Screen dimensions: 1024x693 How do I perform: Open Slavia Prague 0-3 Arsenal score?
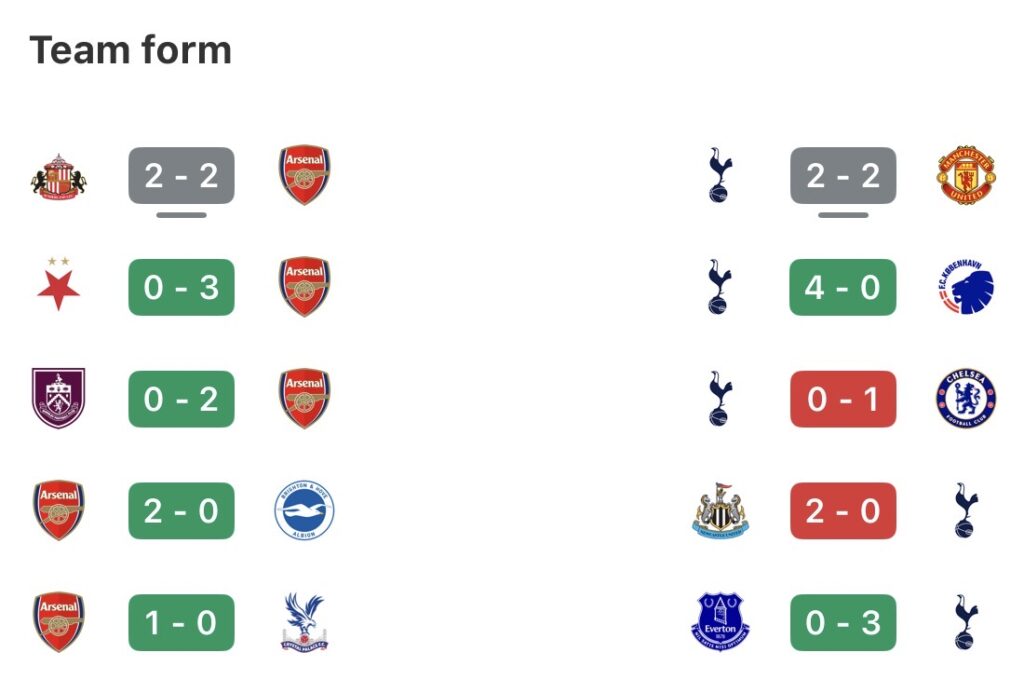click(181, 288)
